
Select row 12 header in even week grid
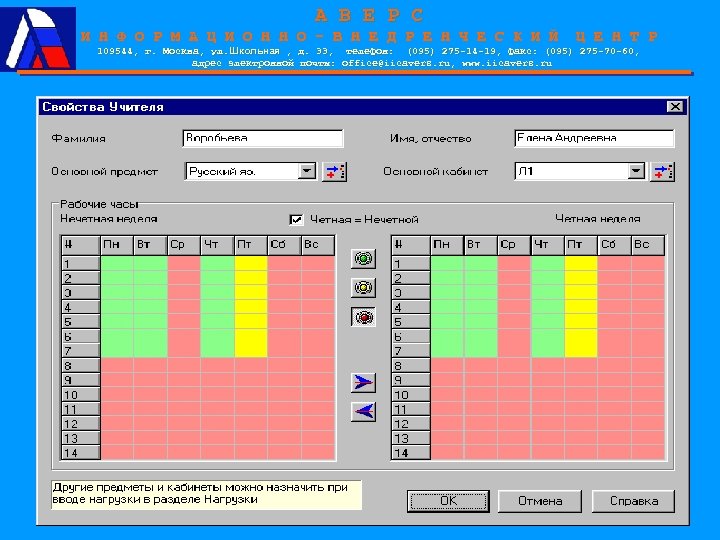point(411,424)
